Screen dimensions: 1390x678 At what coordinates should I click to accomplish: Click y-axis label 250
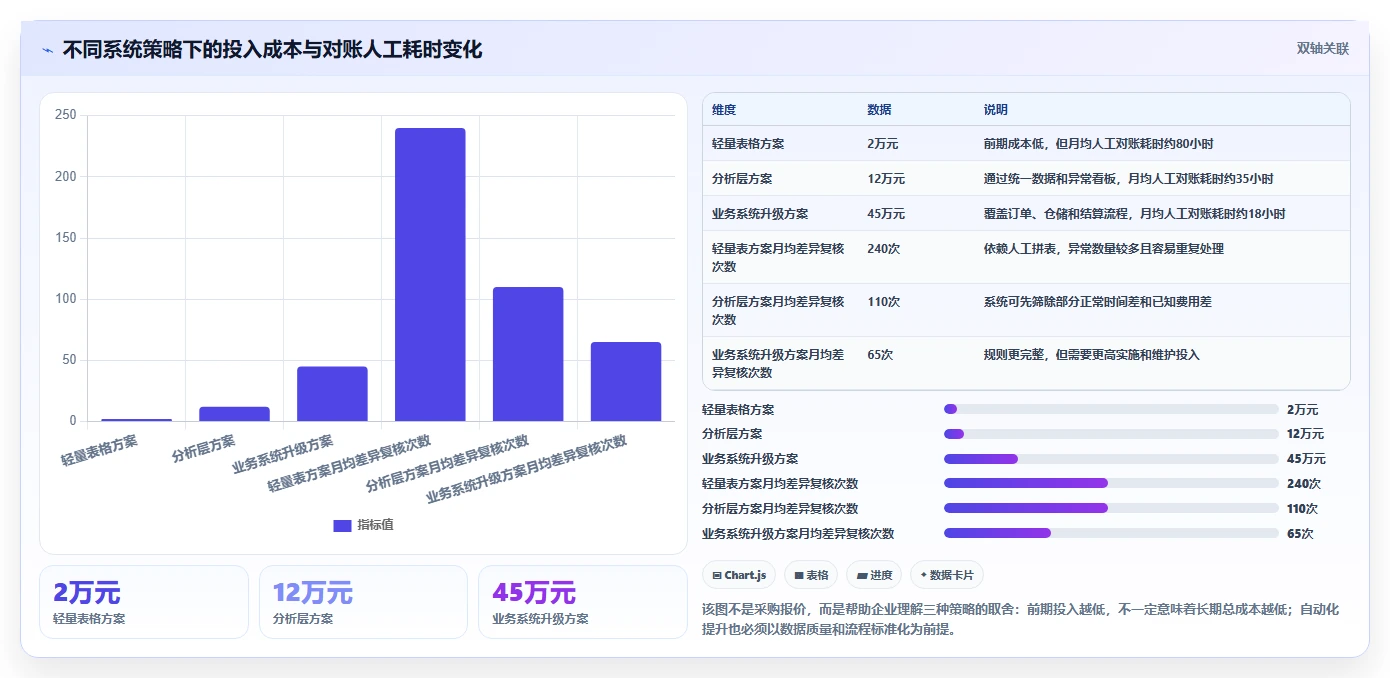pyautogui.click(x=66, y=115)
